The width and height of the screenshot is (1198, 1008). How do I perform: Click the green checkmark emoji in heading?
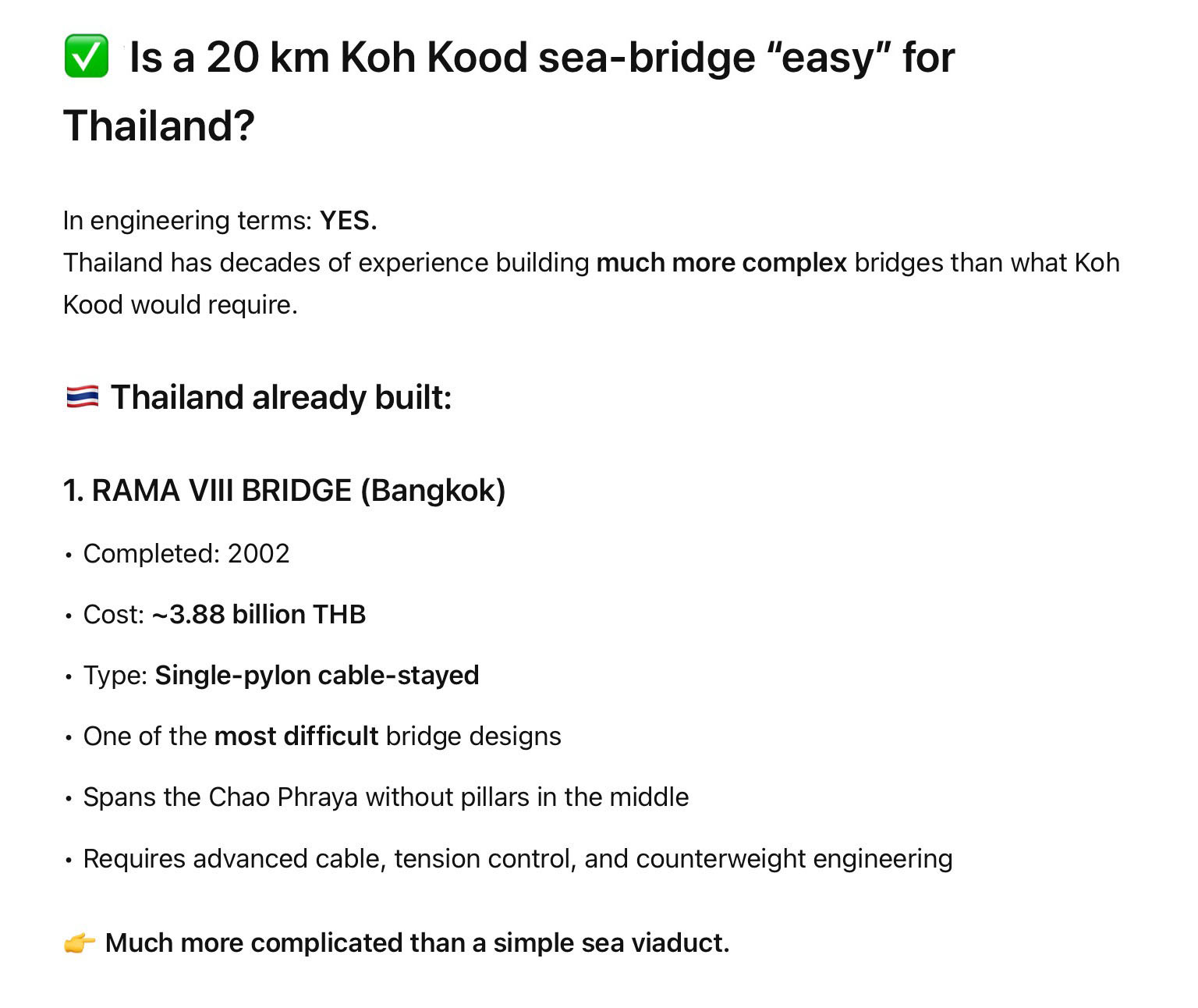86,57
